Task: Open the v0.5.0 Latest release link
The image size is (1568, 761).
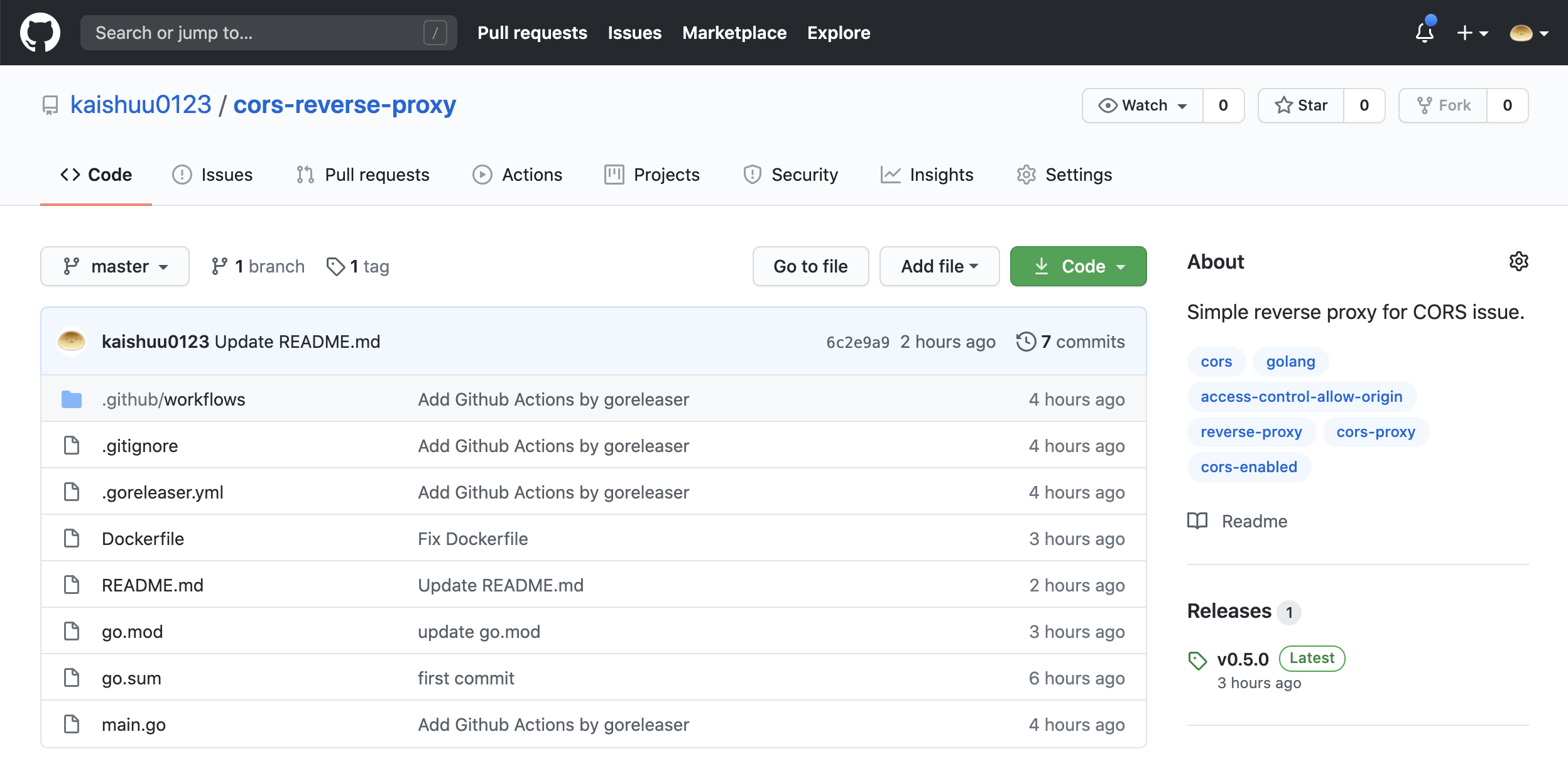Action: click(1244, 658)
